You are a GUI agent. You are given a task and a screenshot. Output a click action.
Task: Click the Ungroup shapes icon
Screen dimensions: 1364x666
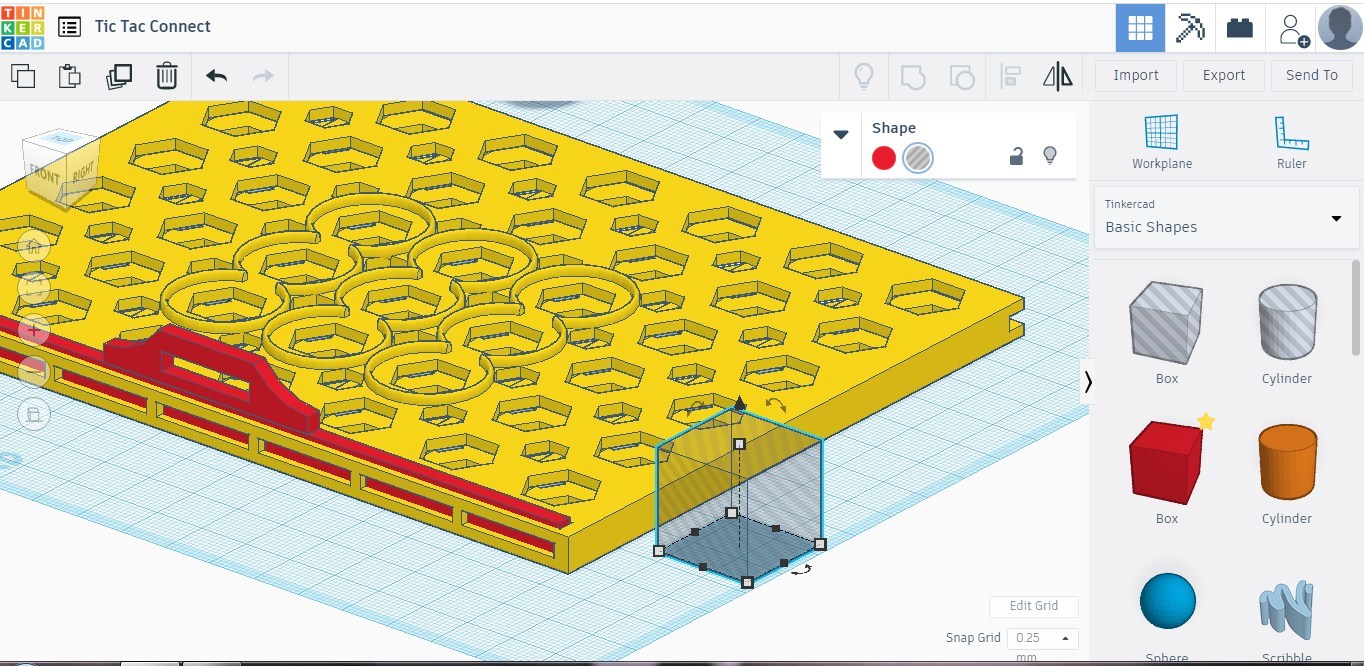[x=961, y=76]
